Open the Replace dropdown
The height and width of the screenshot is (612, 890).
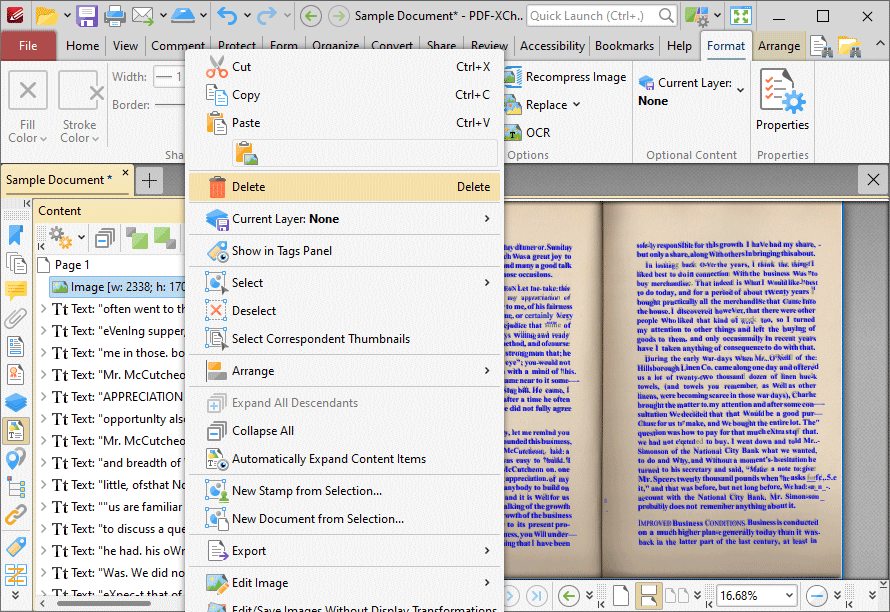(542, 104)
